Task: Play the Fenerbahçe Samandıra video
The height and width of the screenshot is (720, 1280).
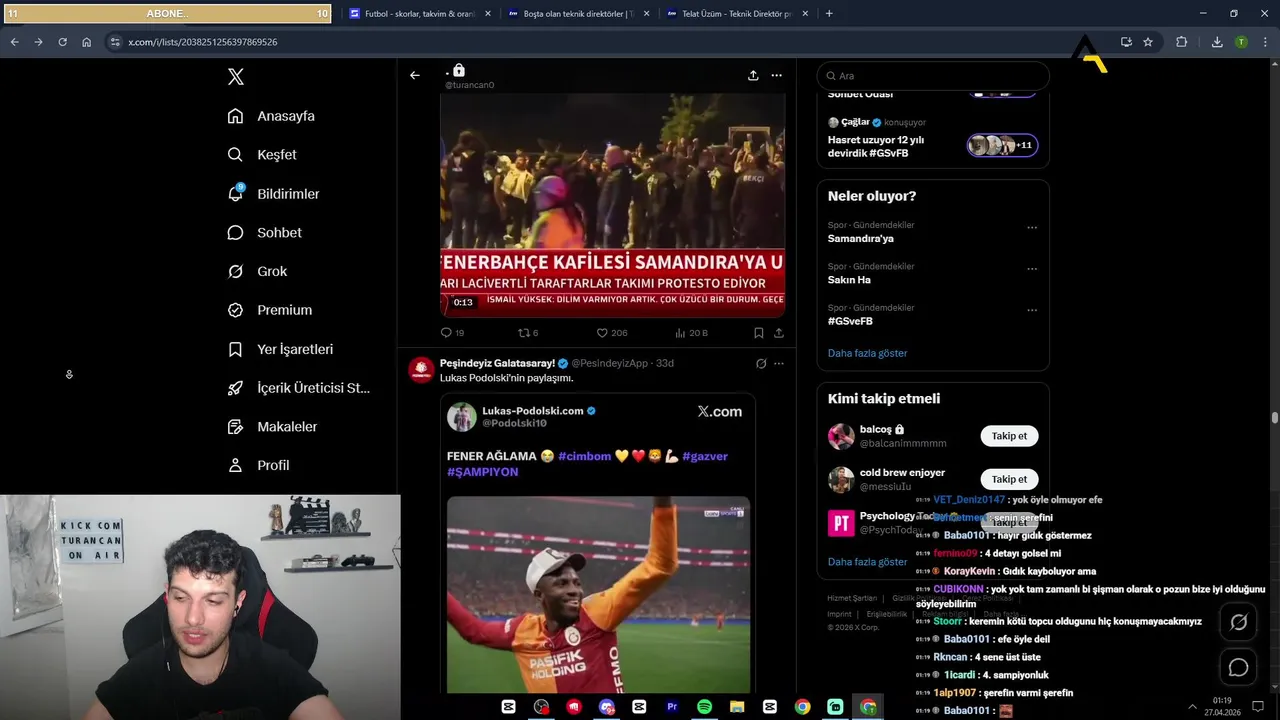Action: (612, 205)
